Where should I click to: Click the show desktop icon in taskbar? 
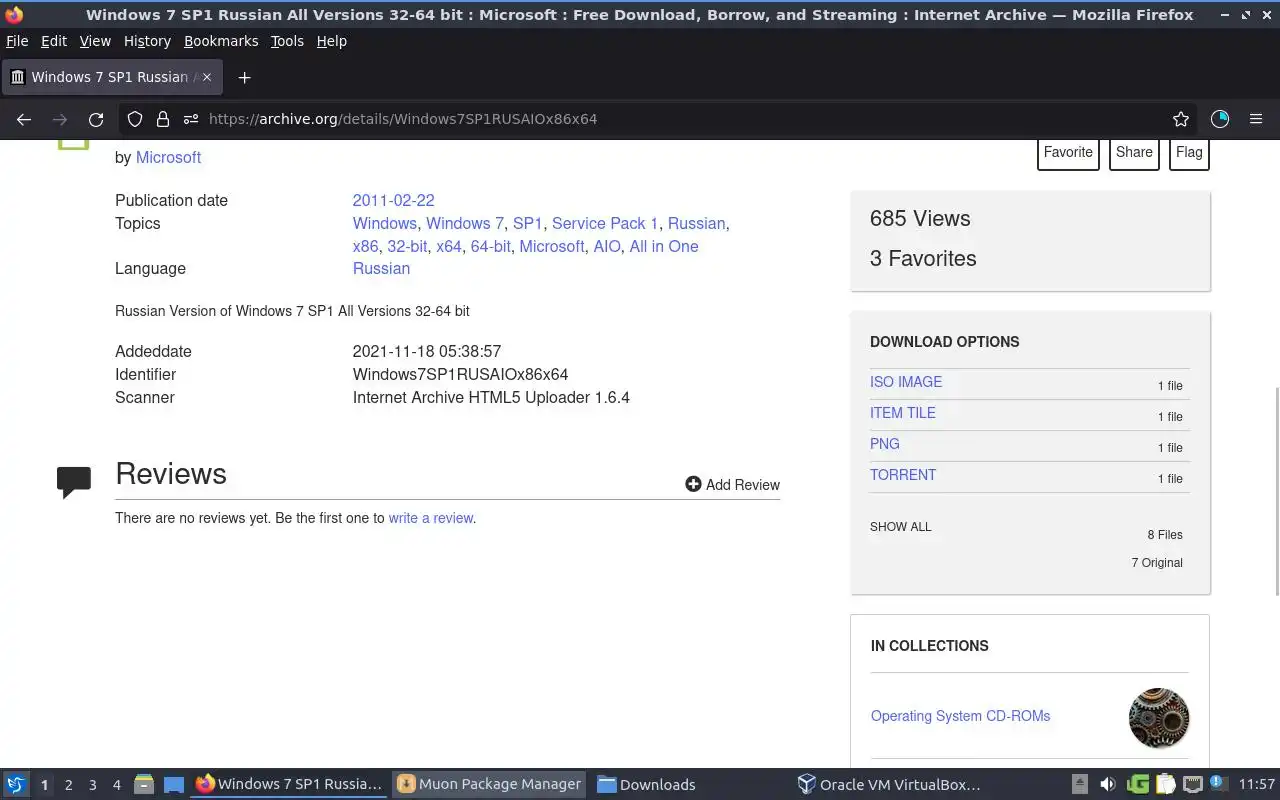click(173, 784)
